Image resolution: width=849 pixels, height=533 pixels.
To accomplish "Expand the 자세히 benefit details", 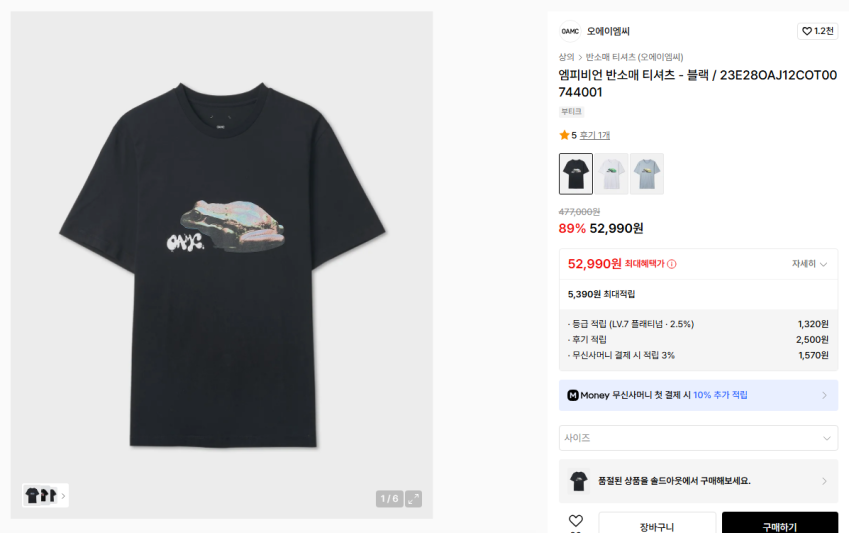I will [809, 264].
